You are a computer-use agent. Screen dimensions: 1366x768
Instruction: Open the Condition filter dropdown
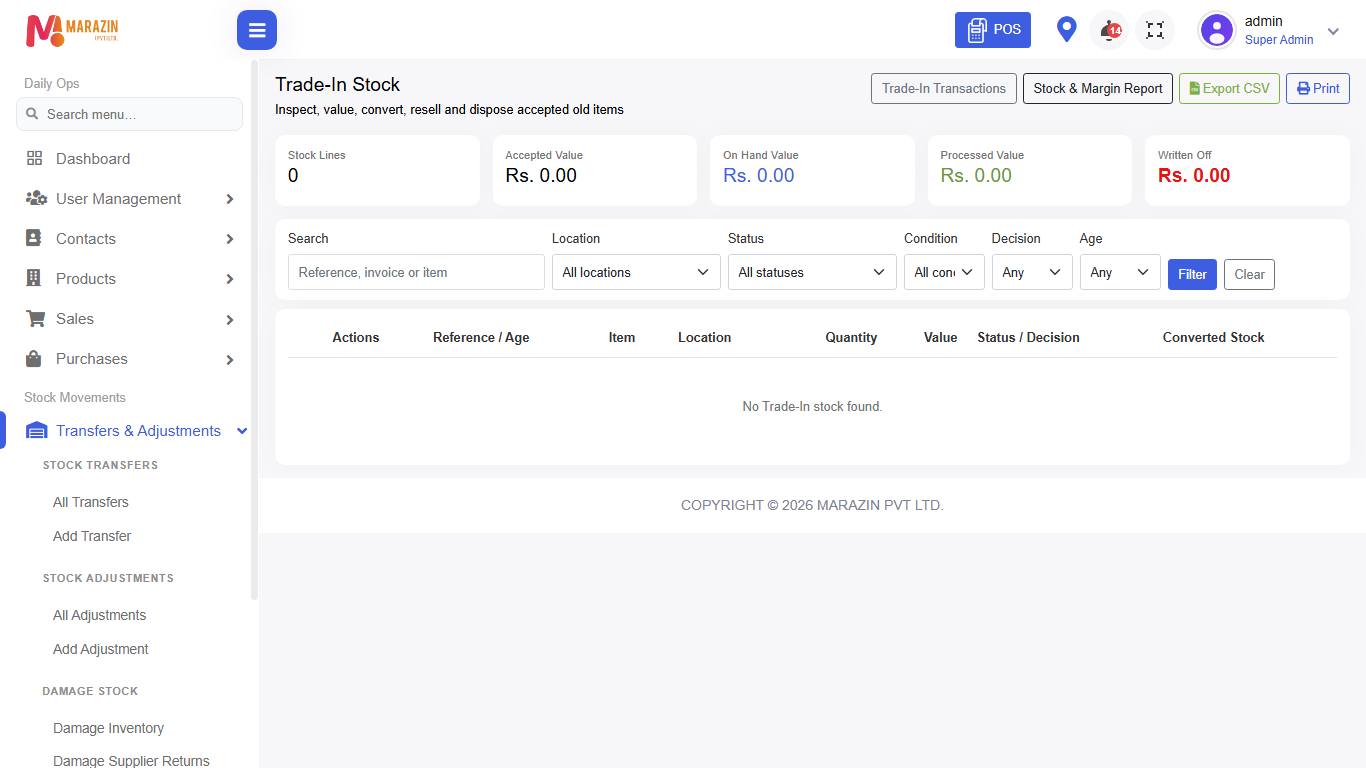click(x=944, y=272)
